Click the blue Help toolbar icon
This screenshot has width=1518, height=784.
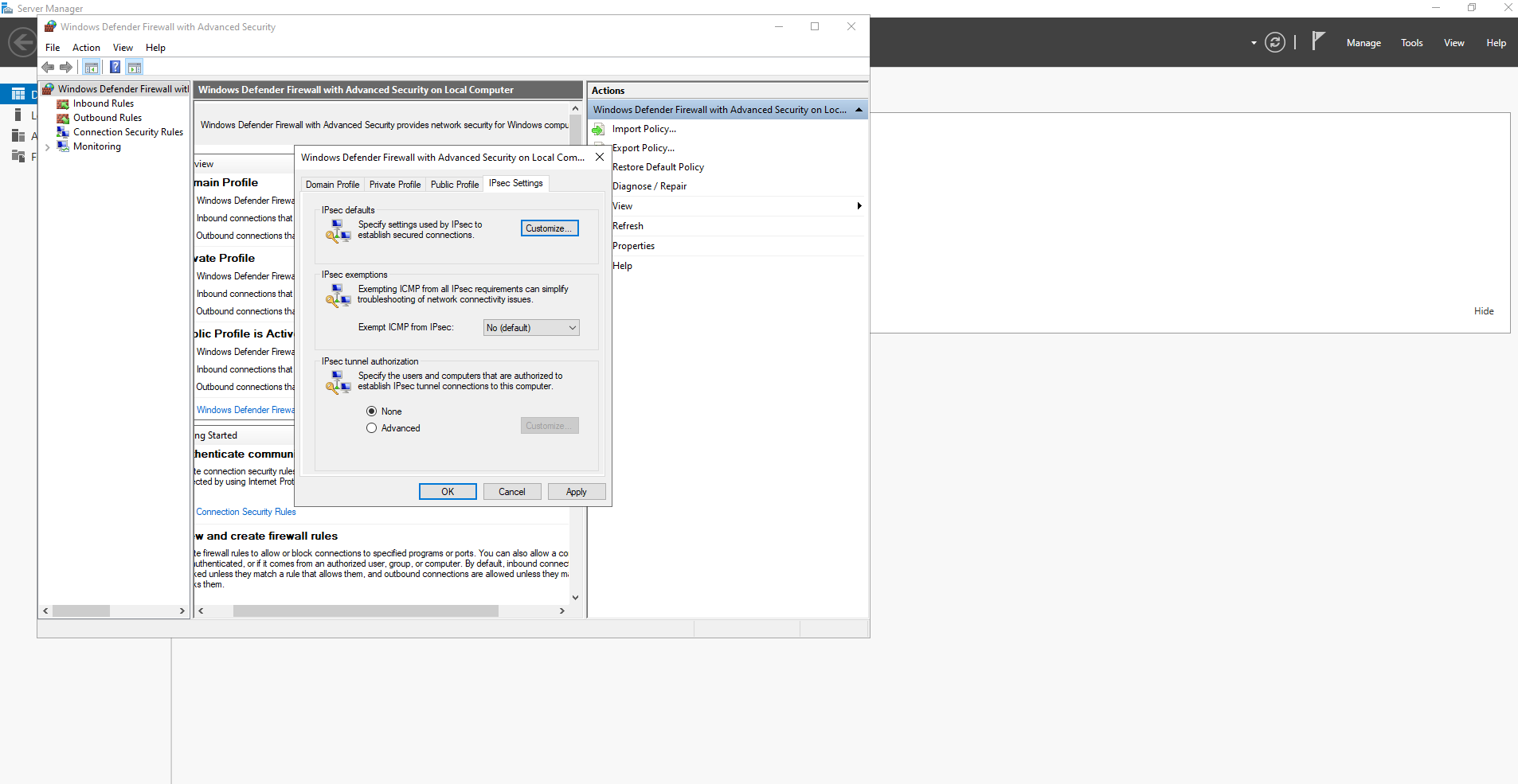point(115,68)
